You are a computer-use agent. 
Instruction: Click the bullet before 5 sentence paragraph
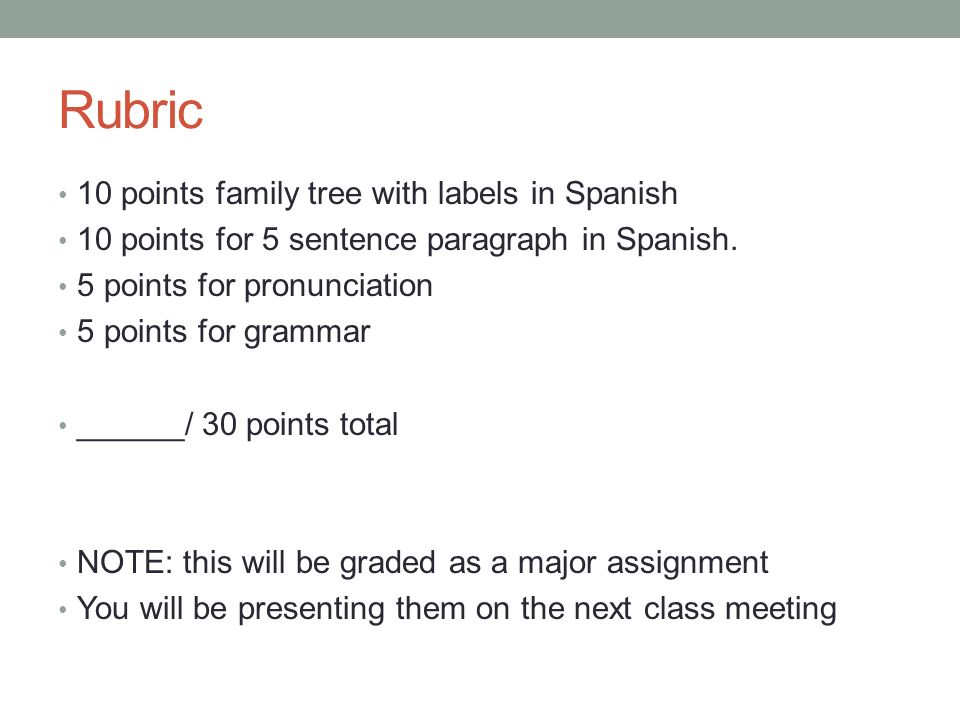click(62, 241)
